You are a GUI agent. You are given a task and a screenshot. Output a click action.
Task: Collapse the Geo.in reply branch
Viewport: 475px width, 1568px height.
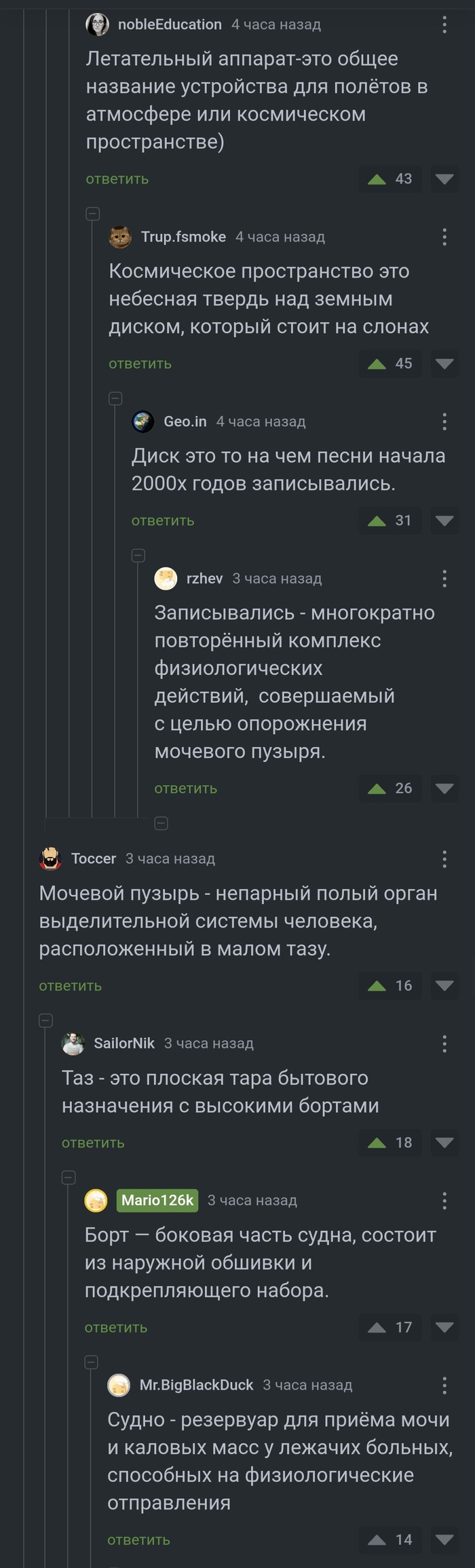click(116, 398)
